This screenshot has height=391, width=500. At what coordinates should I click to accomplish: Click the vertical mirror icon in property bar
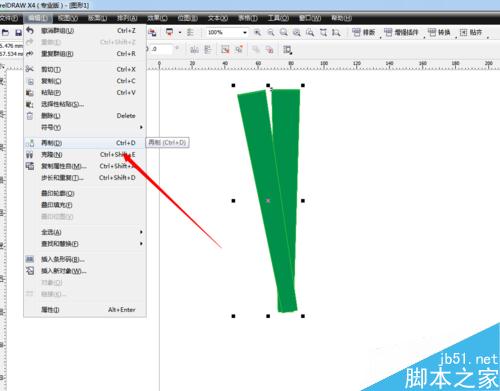click(208, 50)
